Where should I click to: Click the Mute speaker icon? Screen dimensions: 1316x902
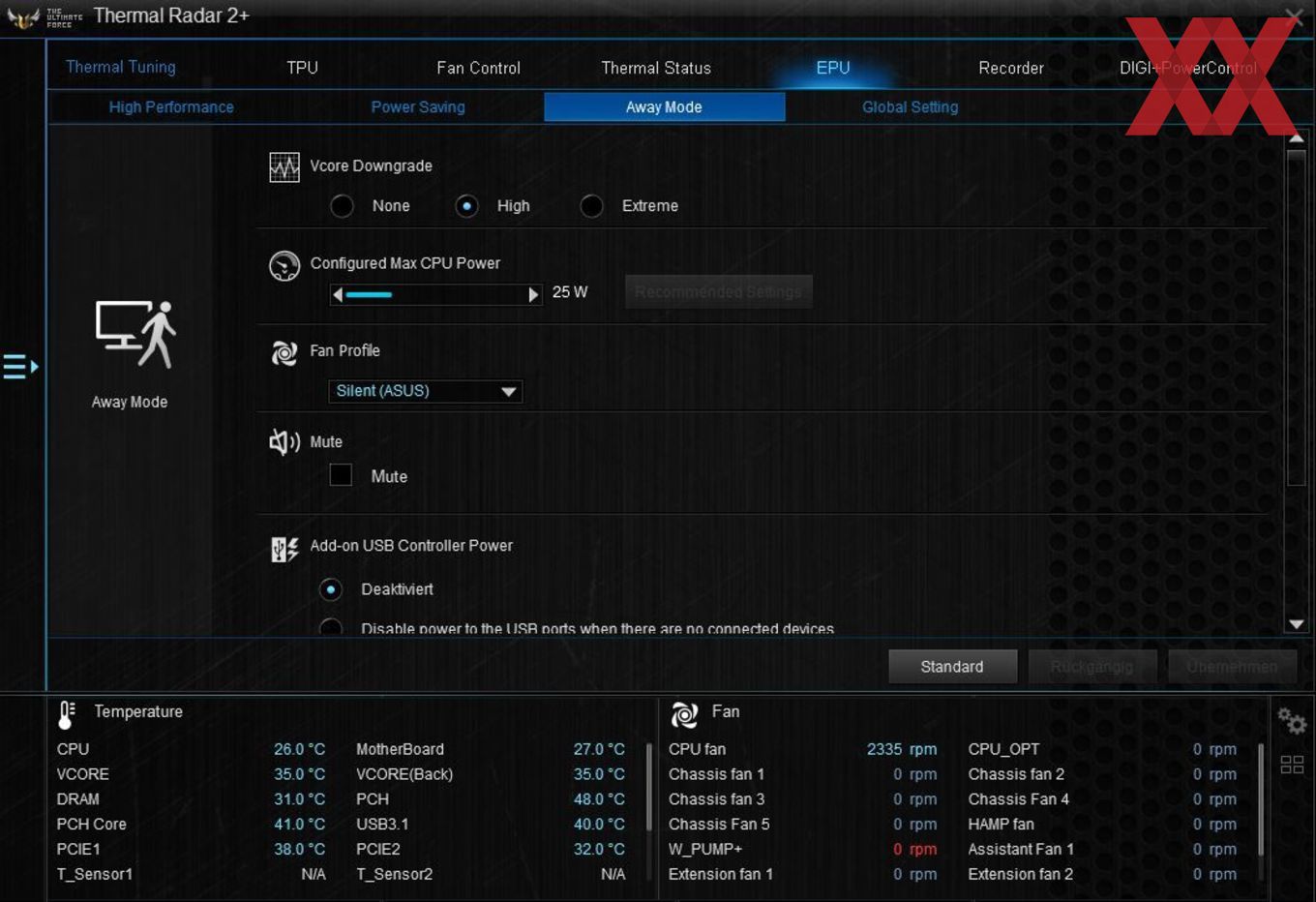coord(284,442)
